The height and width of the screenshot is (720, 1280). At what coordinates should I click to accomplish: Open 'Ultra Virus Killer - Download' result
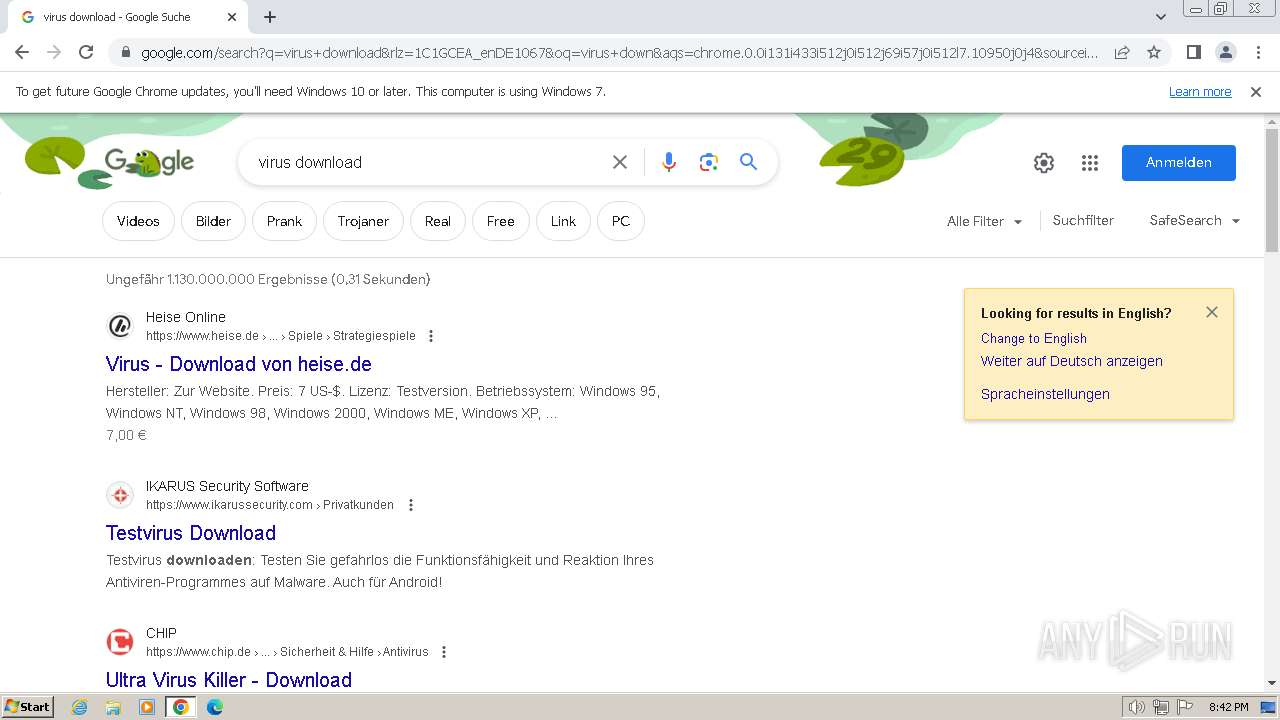coord(229,680)
